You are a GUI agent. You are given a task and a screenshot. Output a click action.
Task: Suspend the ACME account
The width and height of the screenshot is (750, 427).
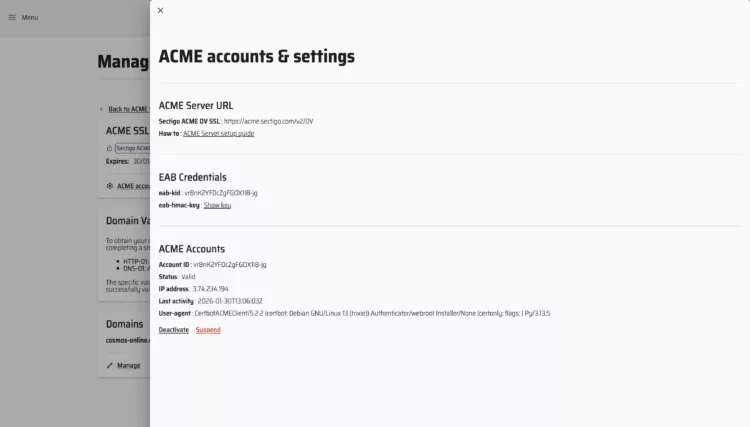(208, 329)
